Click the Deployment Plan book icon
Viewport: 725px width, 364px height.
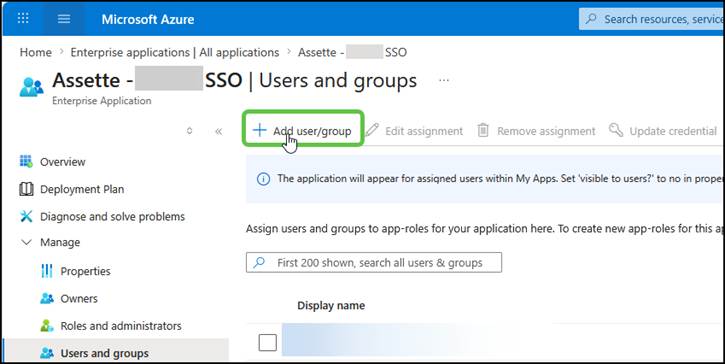click(26, 189)
